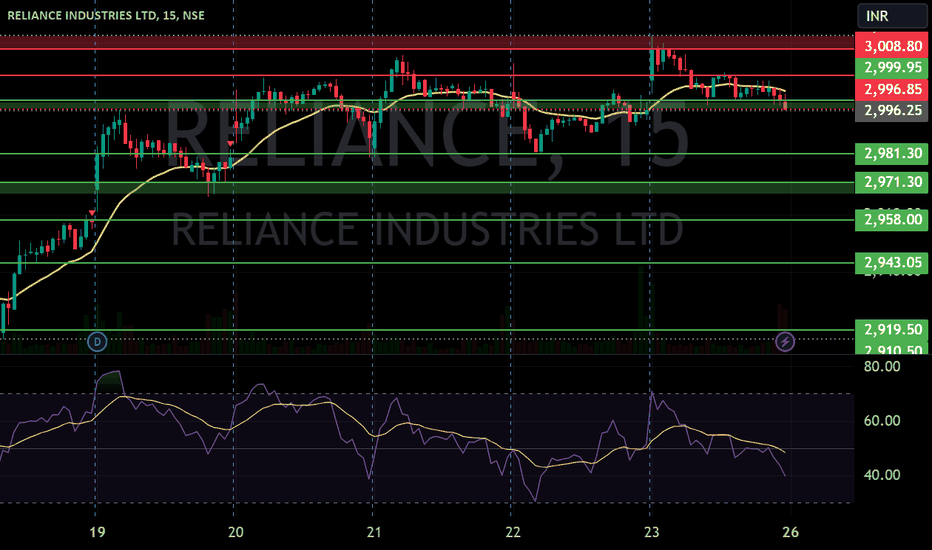The width and height of the screenshot is (932, 550).
Task: Click the red arrow marker before date 20
Action: point(231,144)
